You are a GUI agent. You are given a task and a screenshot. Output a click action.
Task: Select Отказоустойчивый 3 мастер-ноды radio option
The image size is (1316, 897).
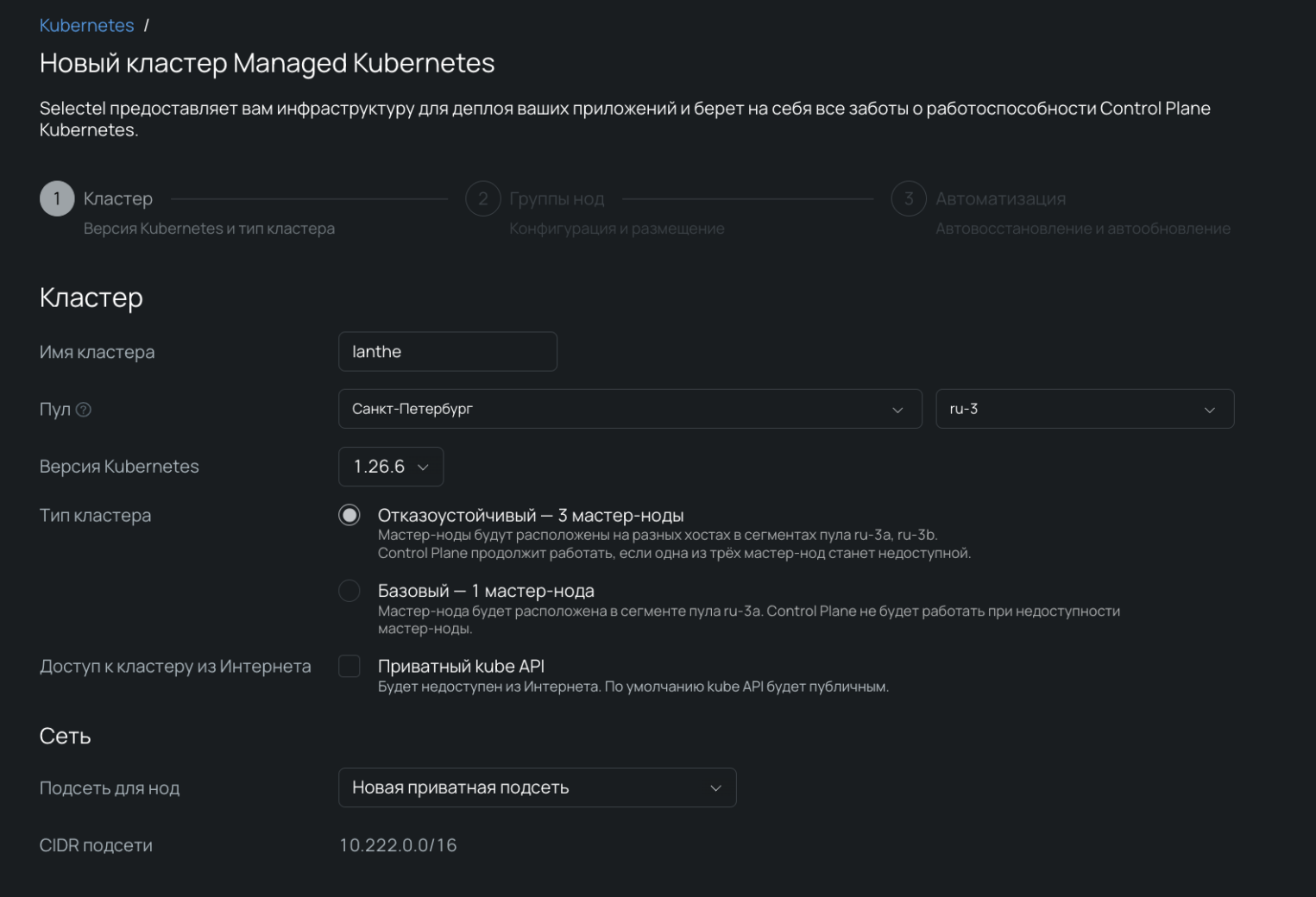point(349,516)
